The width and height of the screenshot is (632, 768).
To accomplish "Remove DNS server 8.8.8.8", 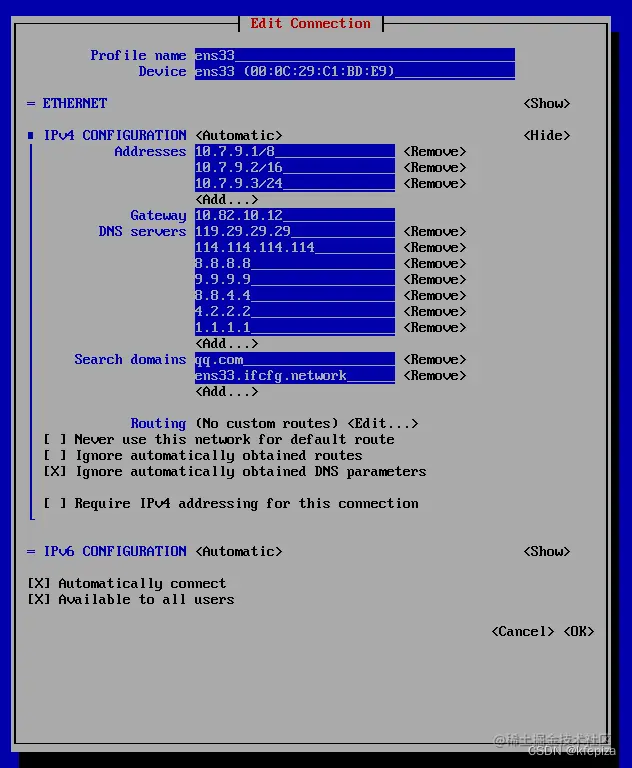I will click(x=435, y=264).
